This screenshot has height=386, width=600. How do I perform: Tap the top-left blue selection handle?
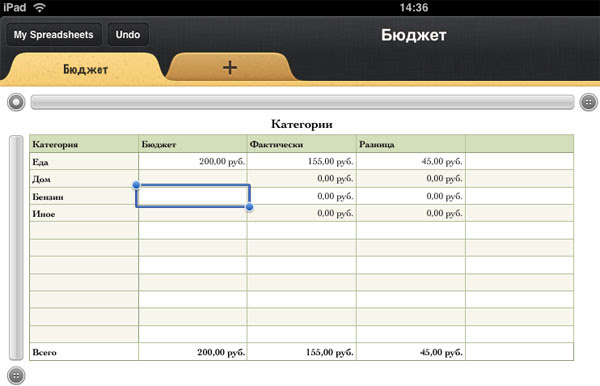click(x=136, y=185)
